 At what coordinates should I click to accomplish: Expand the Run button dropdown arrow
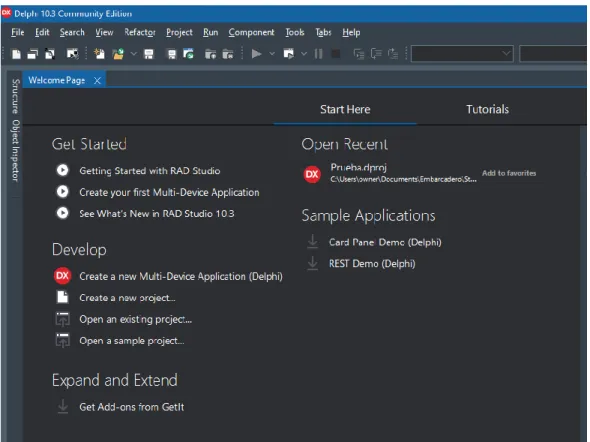[x=272, y=54]
